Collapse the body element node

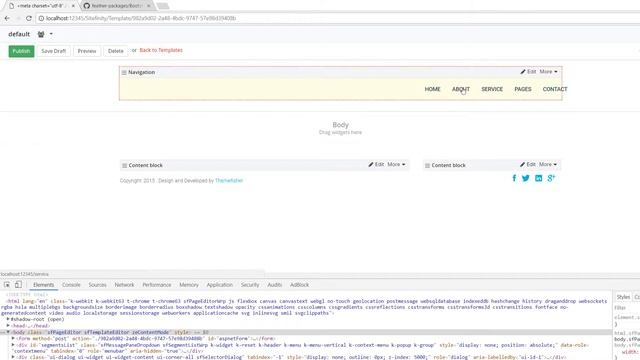click(8, 332)
